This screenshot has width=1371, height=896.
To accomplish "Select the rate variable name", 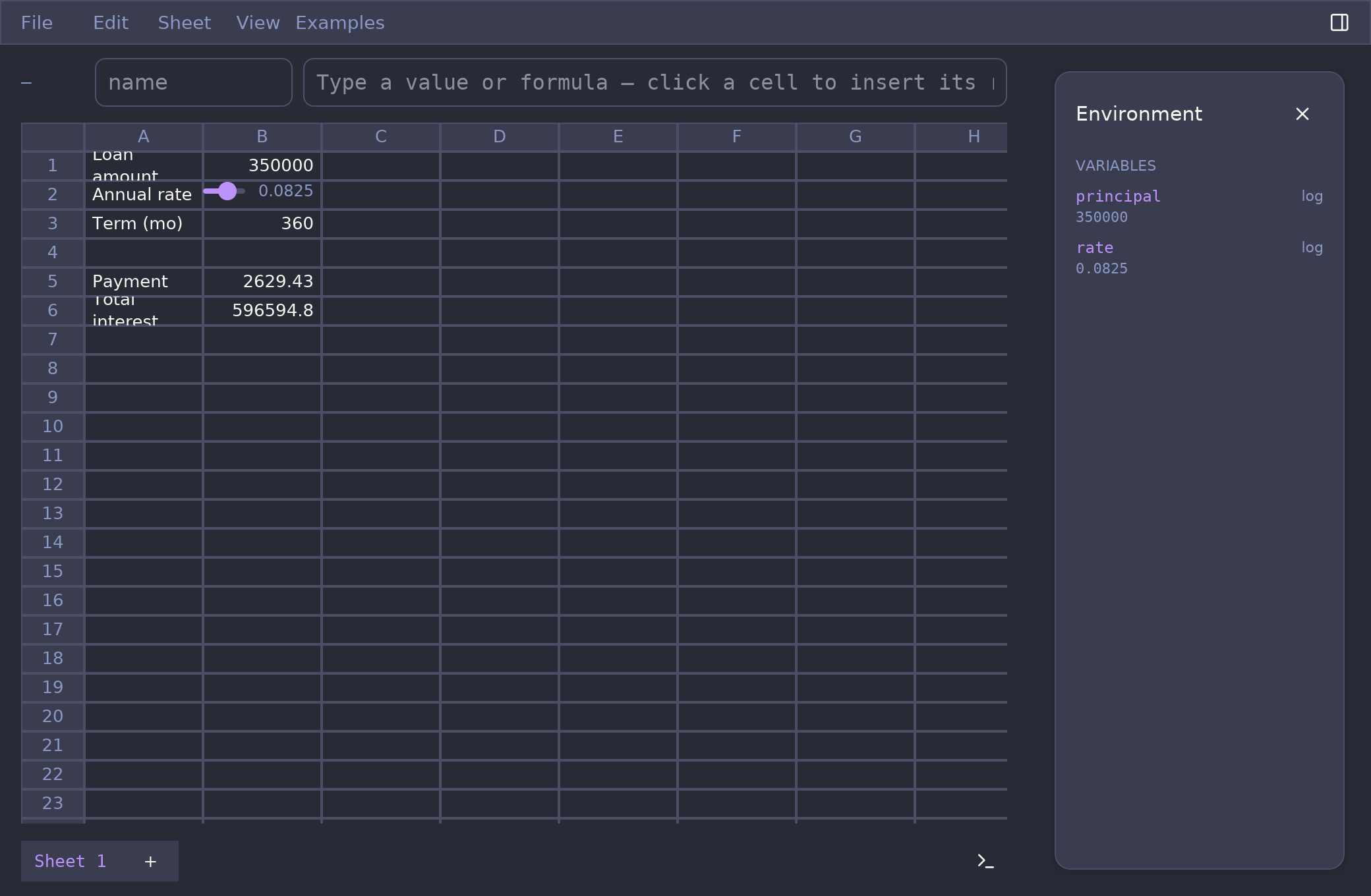I will pos(1094,248).
